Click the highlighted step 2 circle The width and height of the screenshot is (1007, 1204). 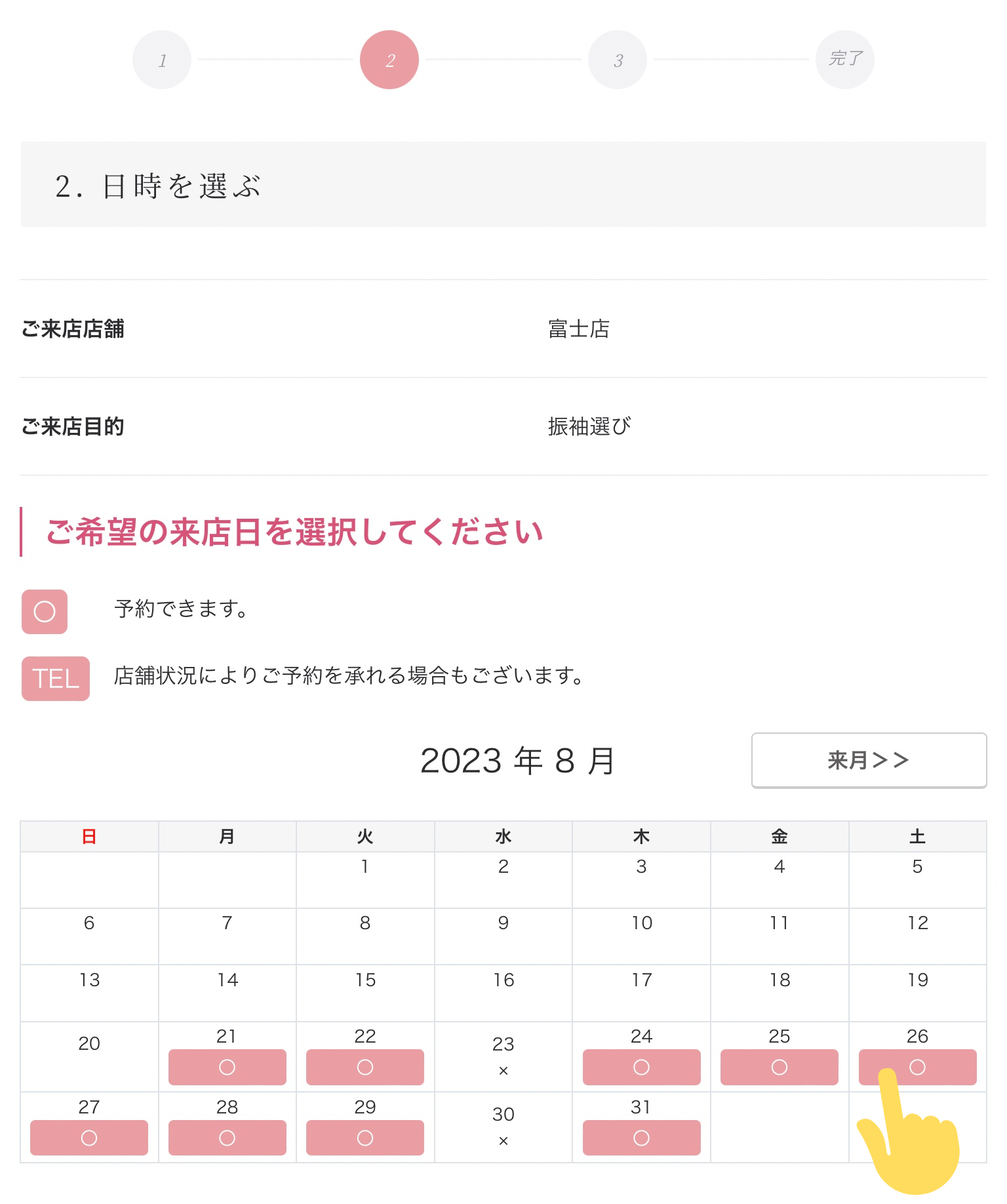tap(389, 60)
